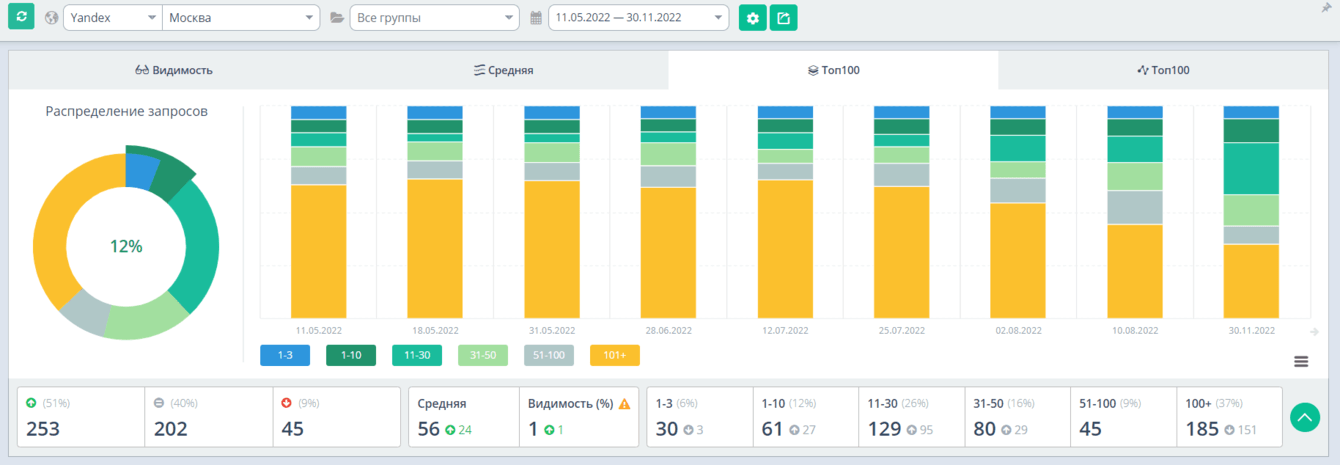The image size is (1340, 465).
Task: Open the chart hamburger menu
Action: click(x=1301, y=361)
